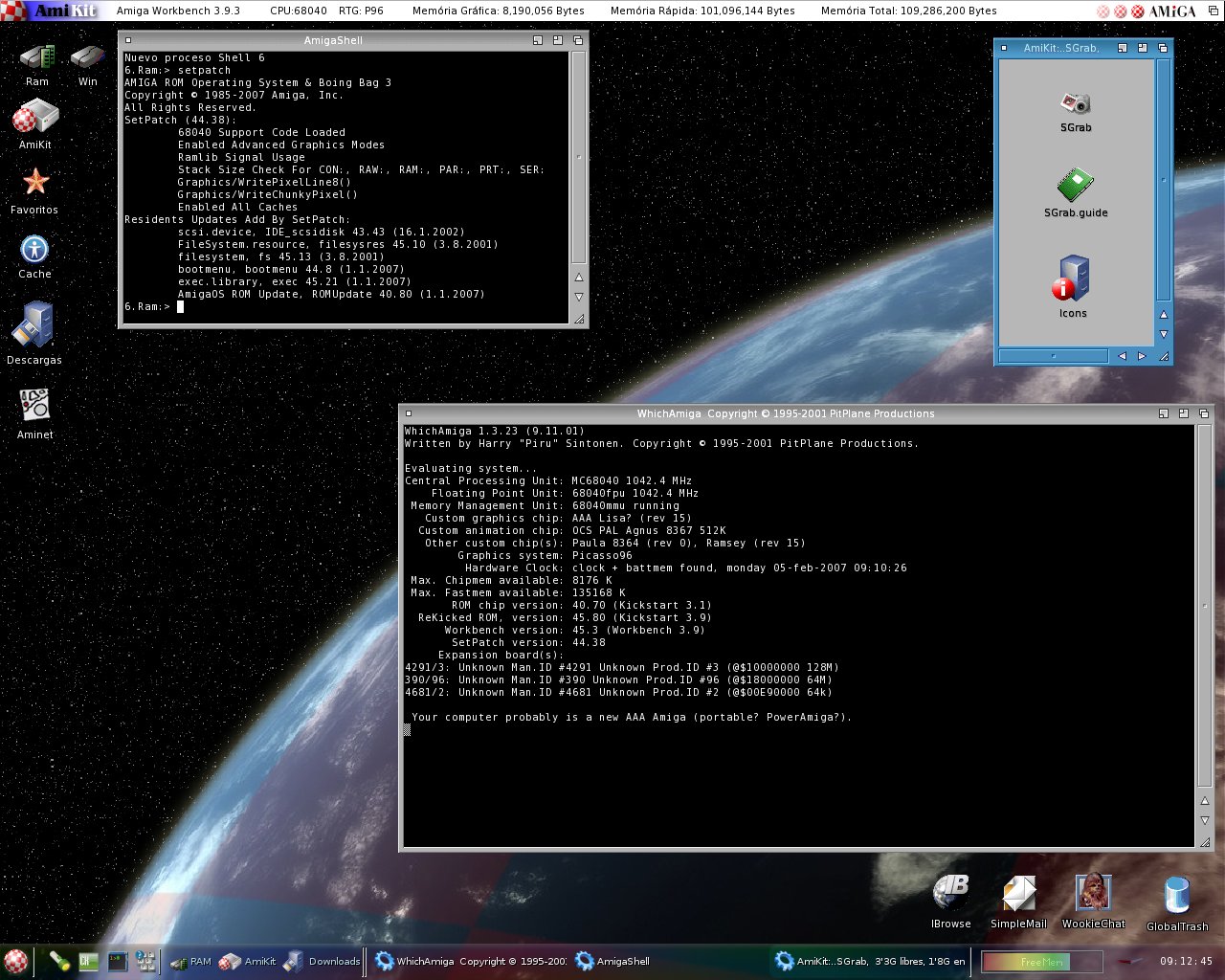Image resolution: width=1225 pixels, height=980 pixels.
Task: Click the zoom gadget of SGrab window
Action: pyautogui.click(x=1143, y=48)
